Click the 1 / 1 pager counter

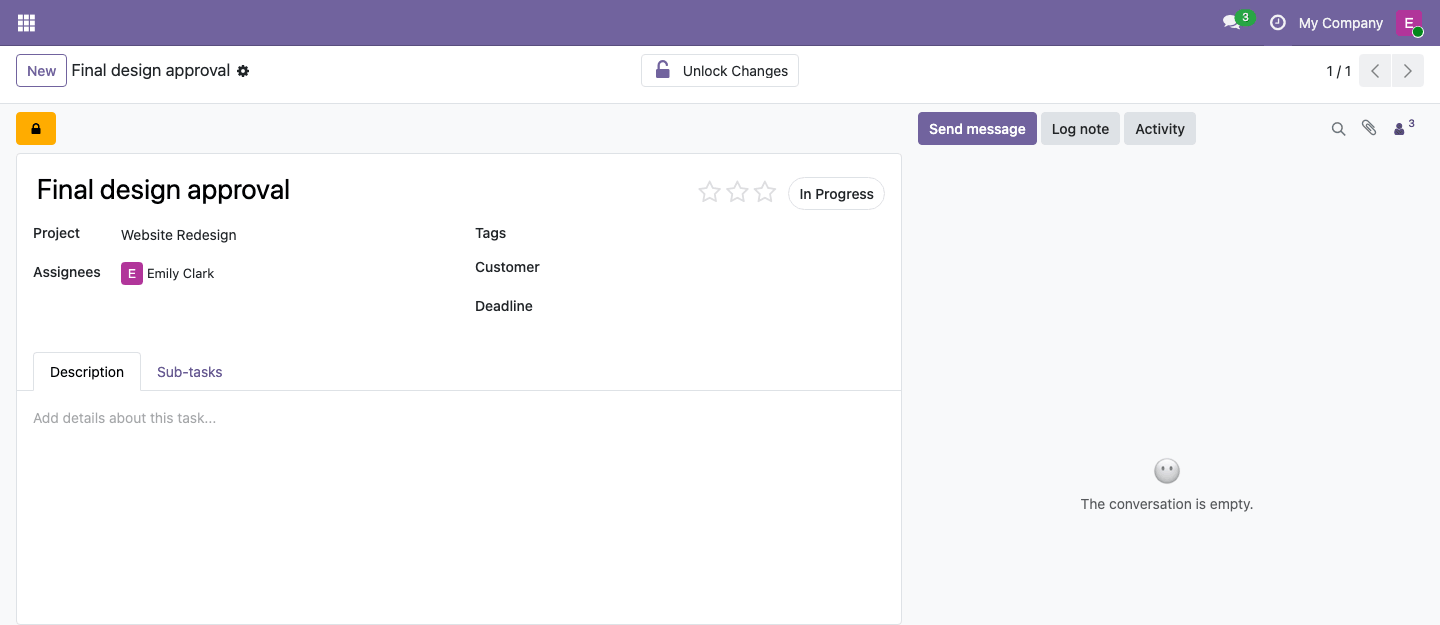[1338, 71]
